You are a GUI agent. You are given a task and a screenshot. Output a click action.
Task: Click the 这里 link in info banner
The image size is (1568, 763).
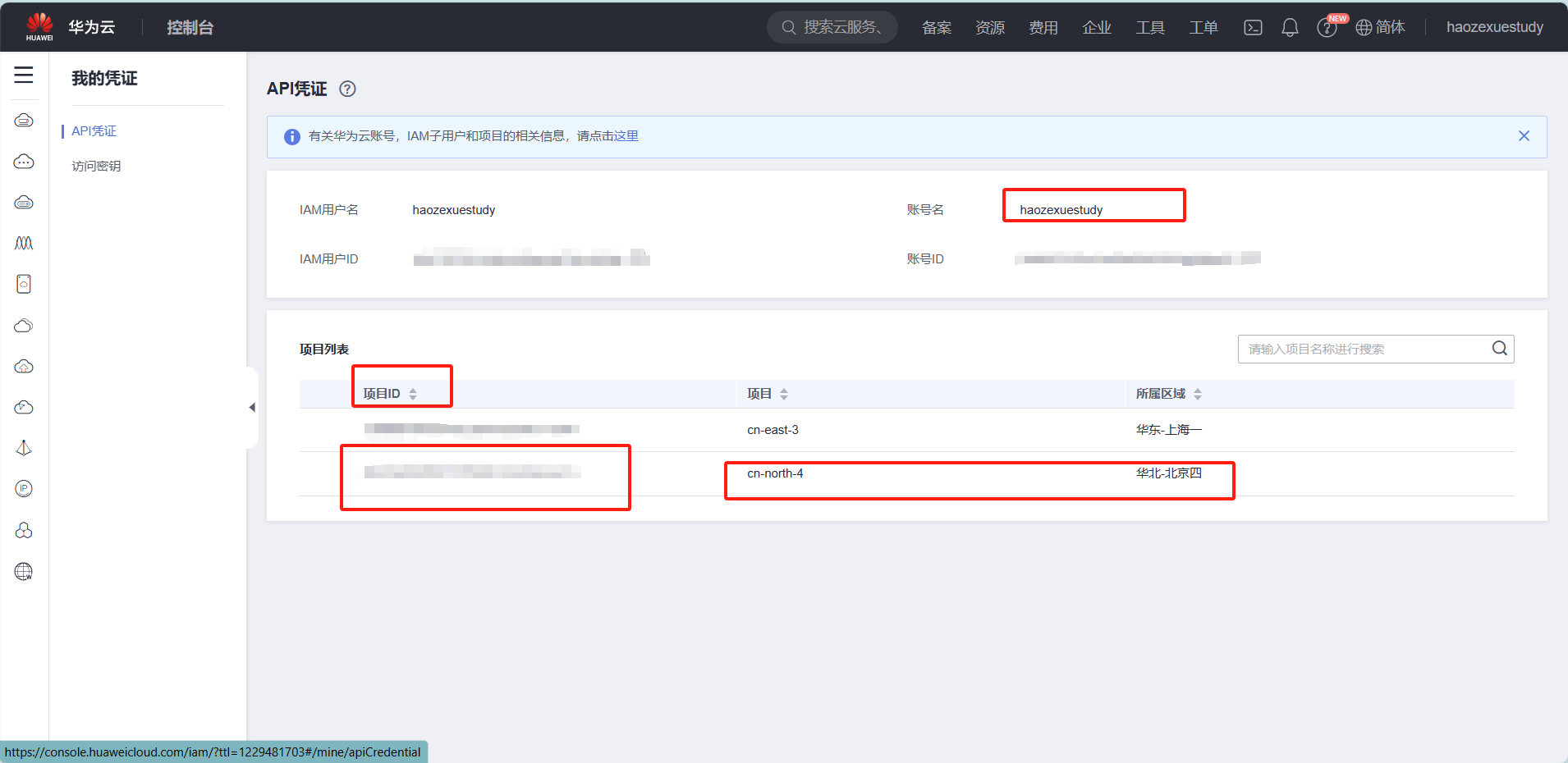[626, 136]
